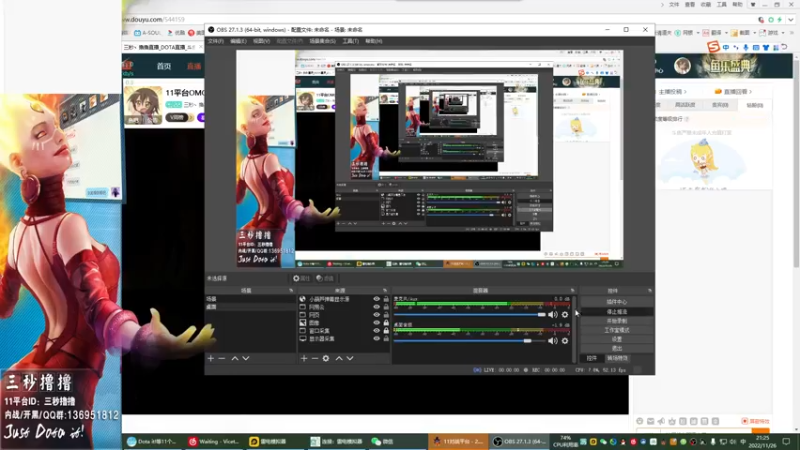Toggle lock on 窗口采集 source
The height and width of the screenshot is (450, 800).
386,331
